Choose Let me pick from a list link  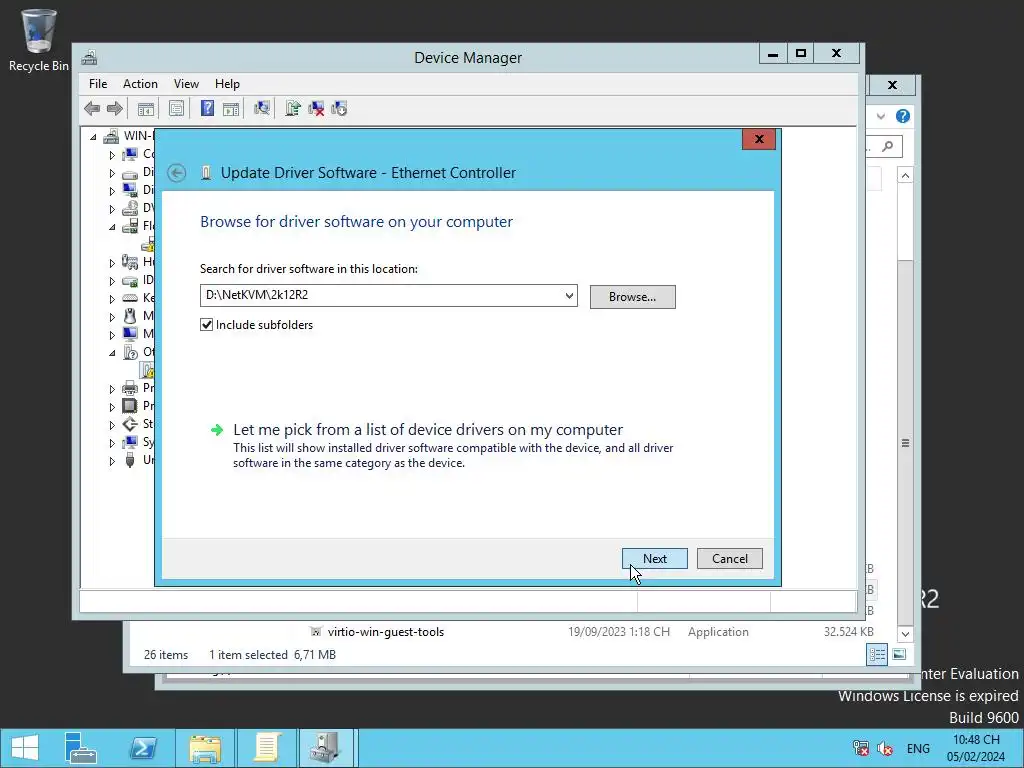428,430
